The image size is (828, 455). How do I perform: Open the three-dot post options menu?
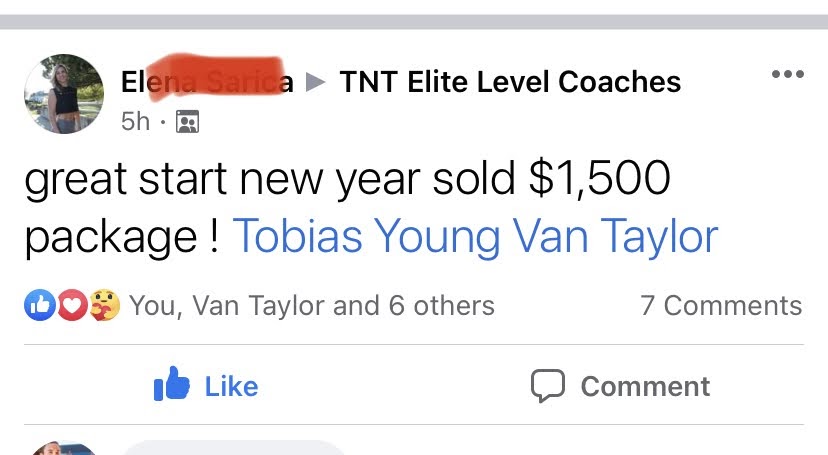click(x=787, y=74)
